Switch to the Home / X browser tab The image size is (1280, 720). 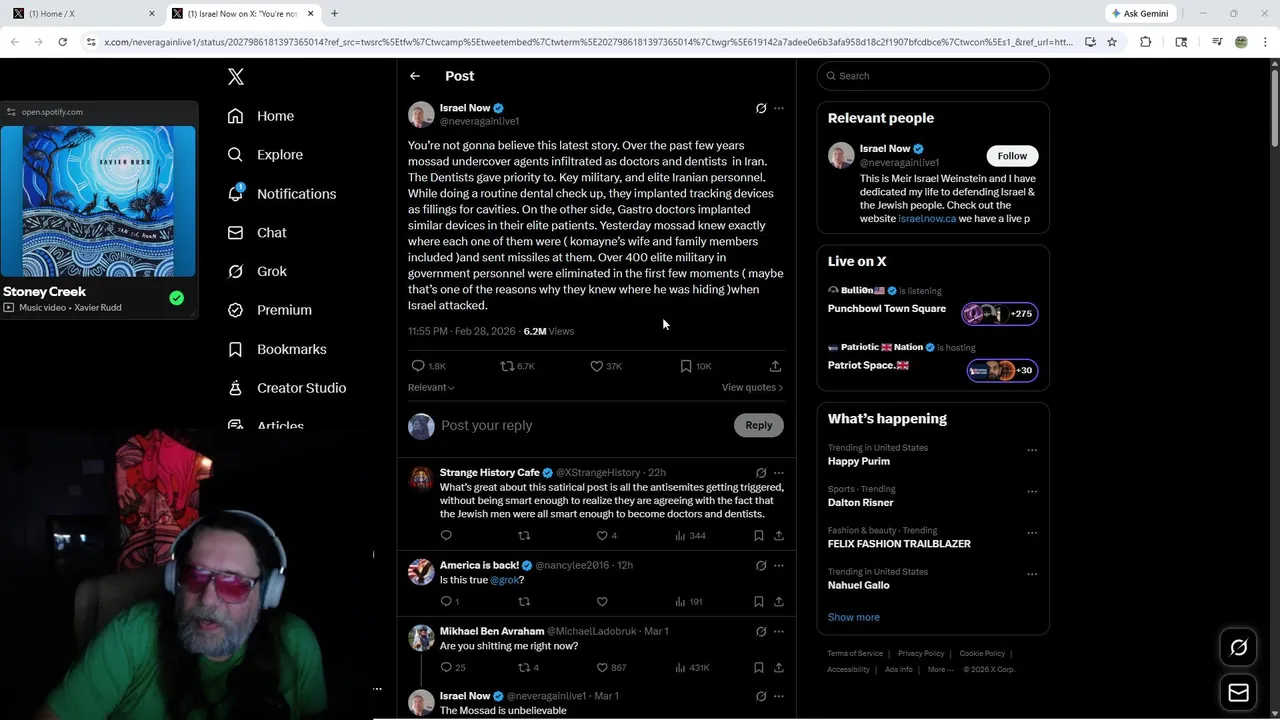click(x=84, y=13)
